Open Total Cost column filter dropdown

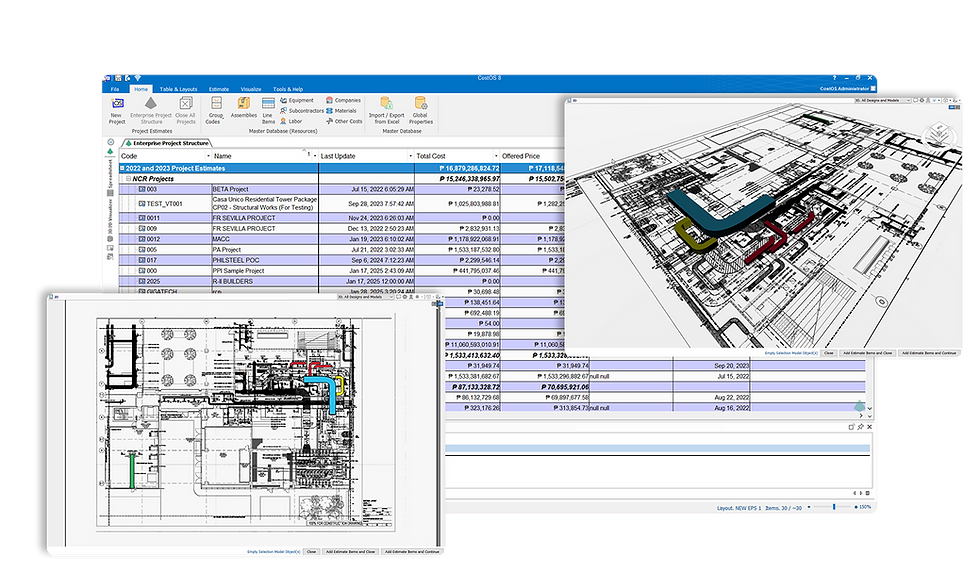tap(496, 156)
